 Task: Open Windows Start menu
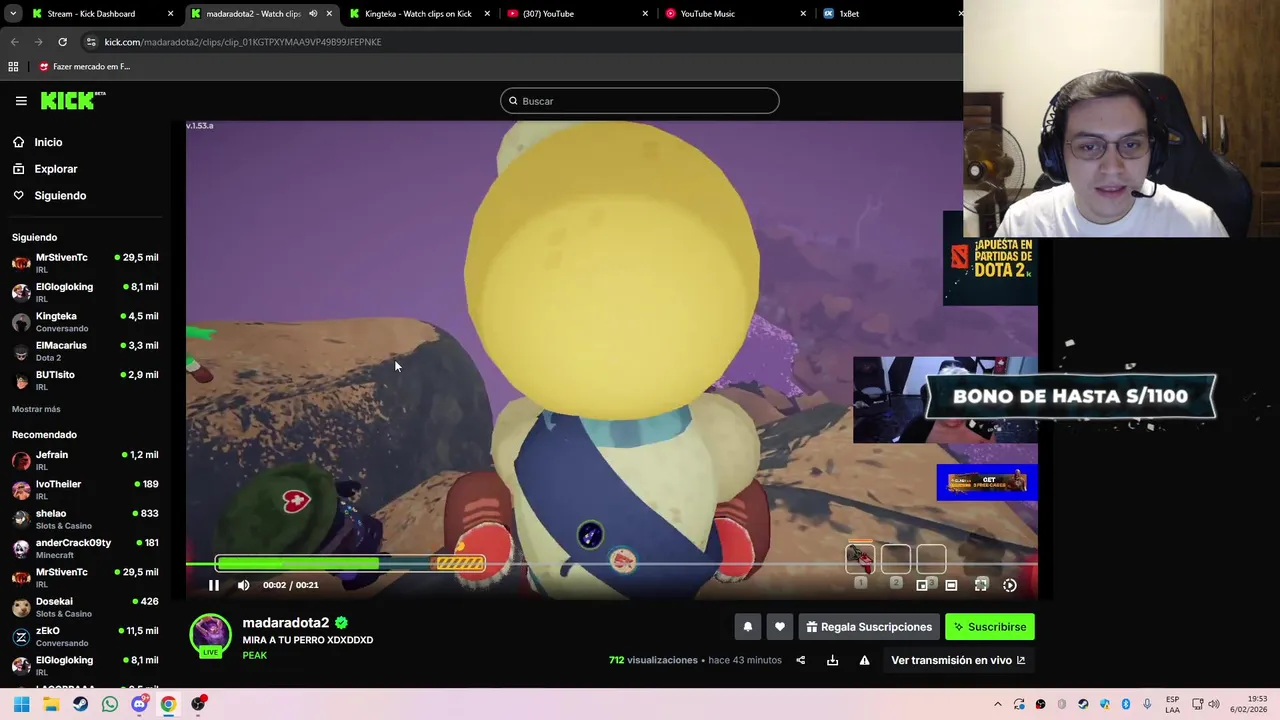21,704
